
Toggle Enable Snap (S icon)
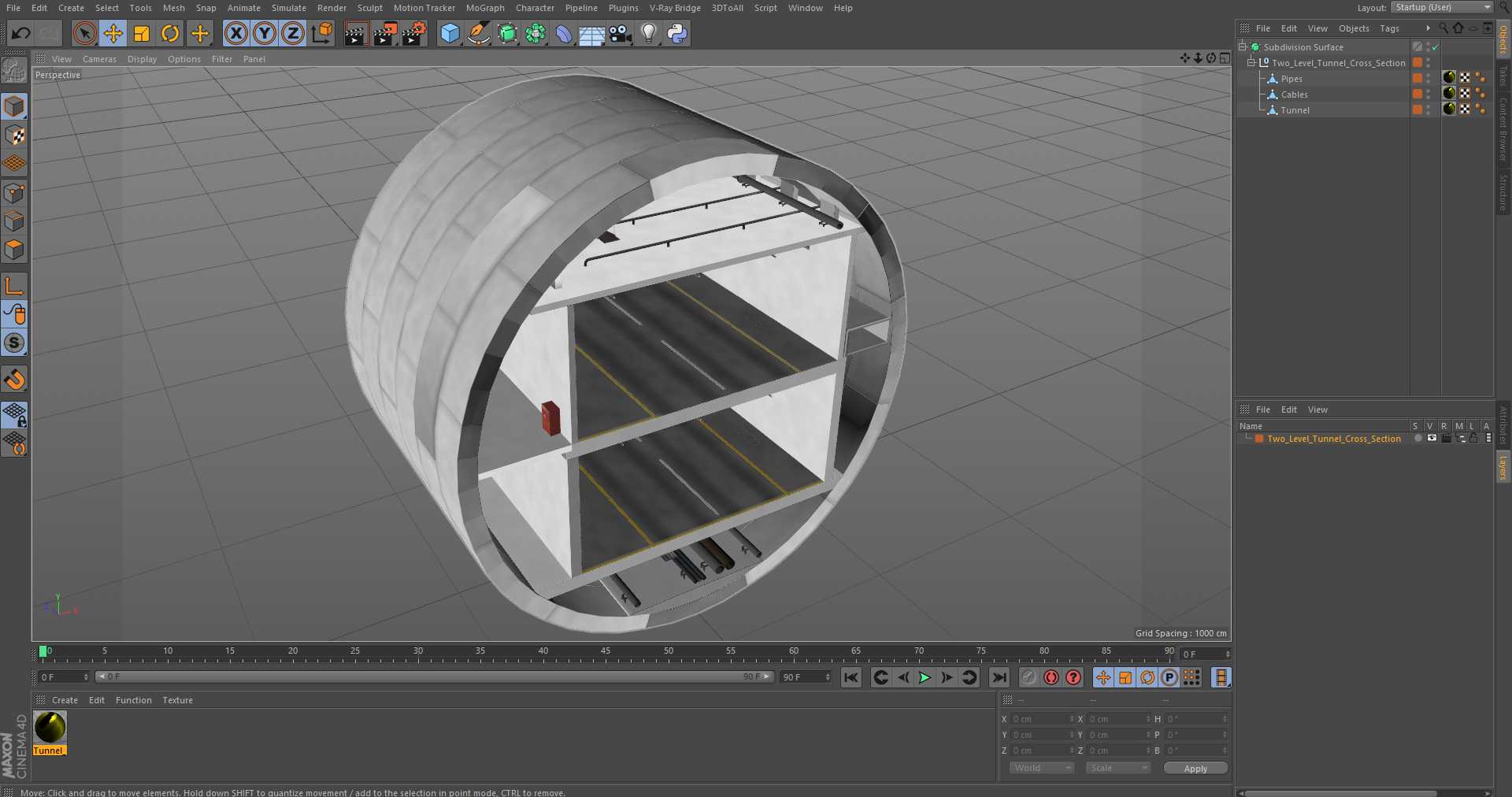click(14, 343)
